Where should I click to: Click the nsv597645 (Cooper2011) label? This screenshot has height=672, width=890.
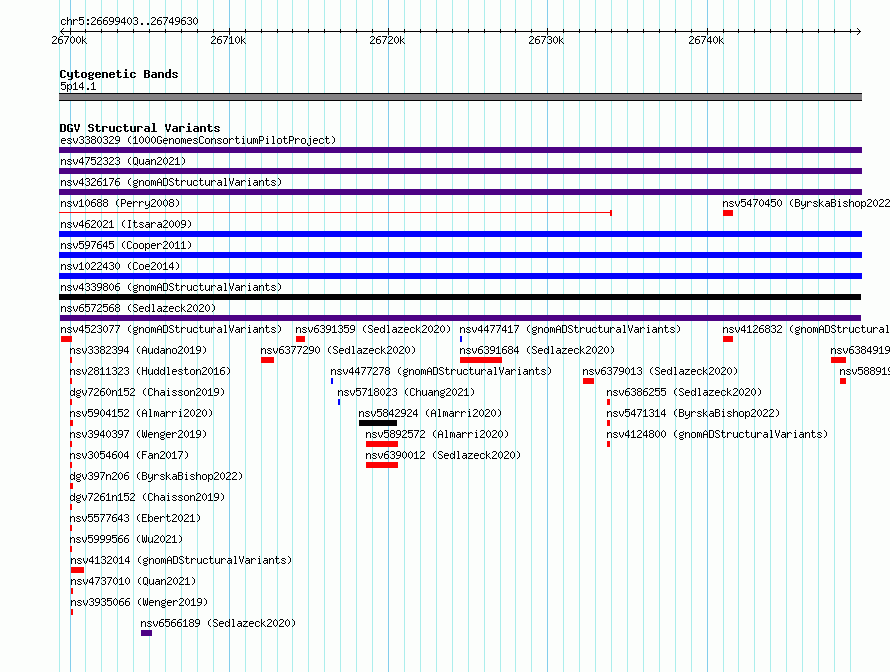pos(126,245)
